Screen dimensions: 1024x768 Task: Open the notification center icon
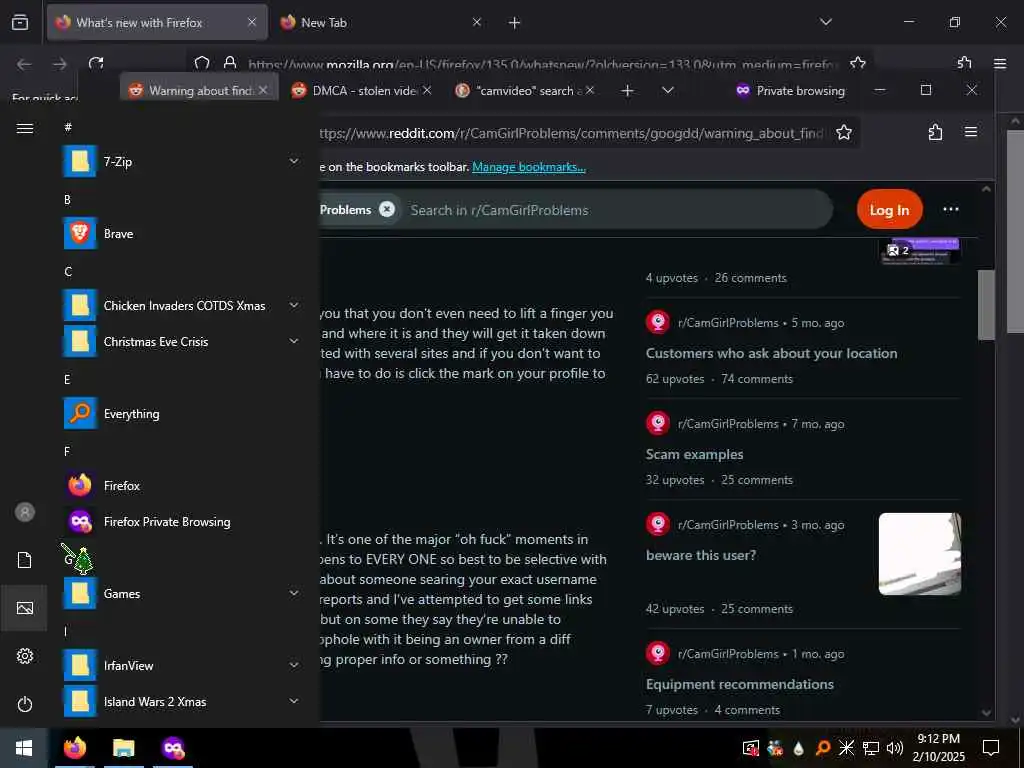click(x=991, y=747)
